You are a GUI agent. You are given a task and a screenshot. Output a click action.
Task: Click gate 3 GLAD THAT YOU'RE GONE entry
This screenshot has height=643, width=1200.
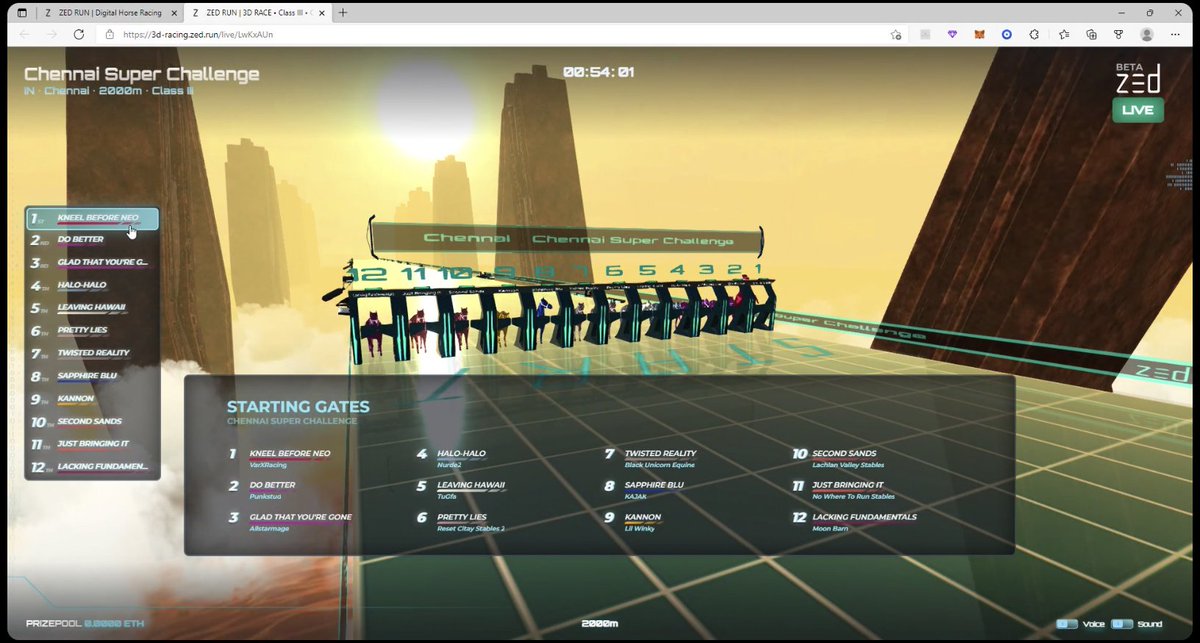click(291, 522)
